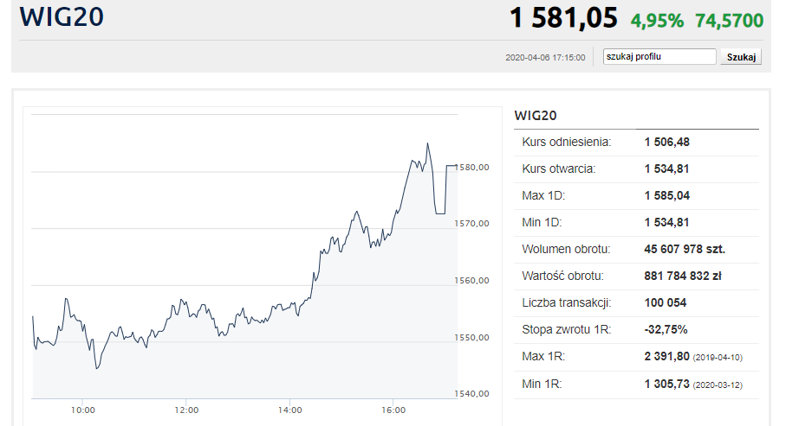The height and width of the screenshot is (426, 786).
Task: Click the 'Stopa zwrotu 1R:' label
Action: 566,330
